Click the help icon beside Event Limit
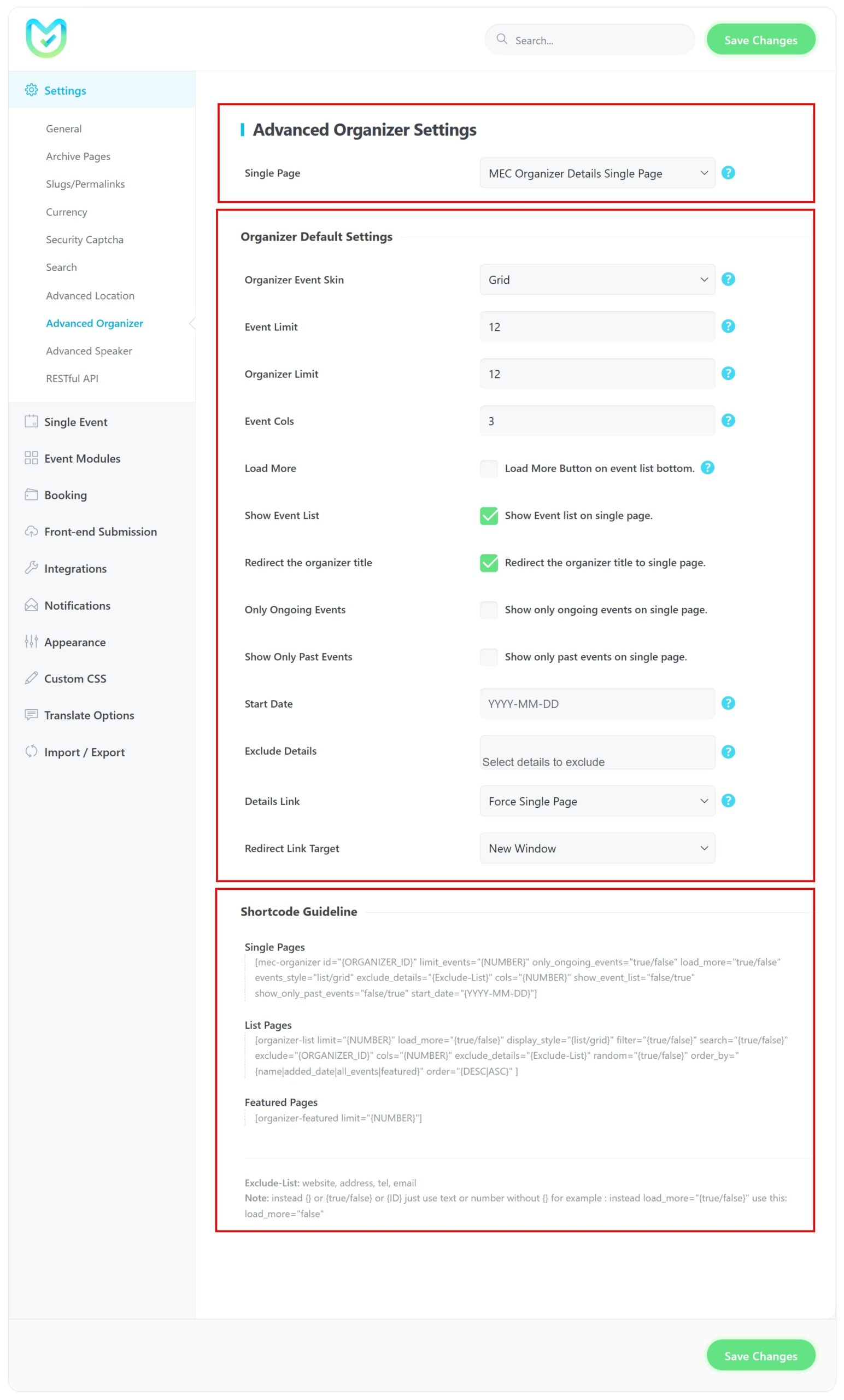 (728, 326)
